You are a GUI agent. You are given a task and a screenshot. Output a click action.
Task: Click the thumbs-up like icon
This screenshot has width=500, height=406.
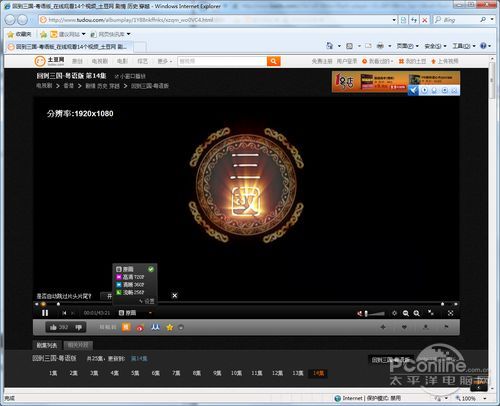[x=53, y=327]
